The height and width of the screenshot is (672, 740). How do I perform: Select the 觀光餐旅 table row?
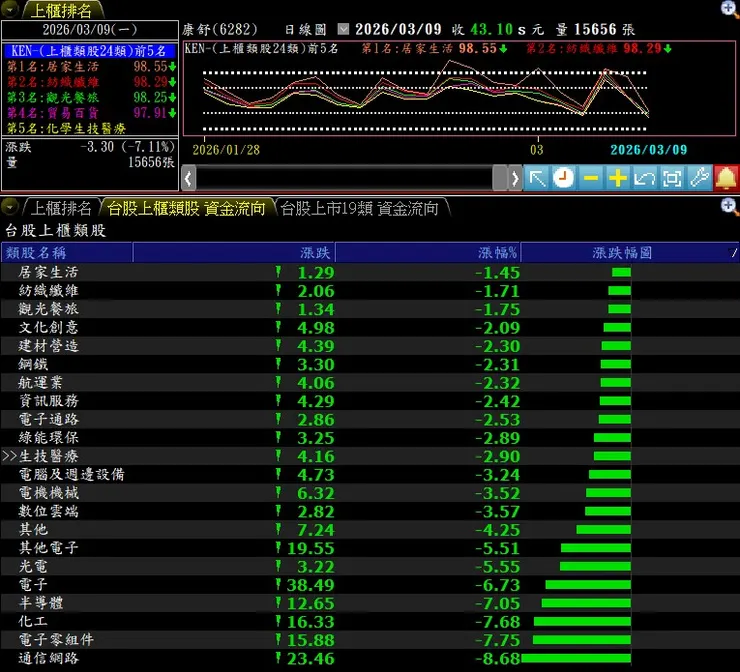tap(370, 309)
